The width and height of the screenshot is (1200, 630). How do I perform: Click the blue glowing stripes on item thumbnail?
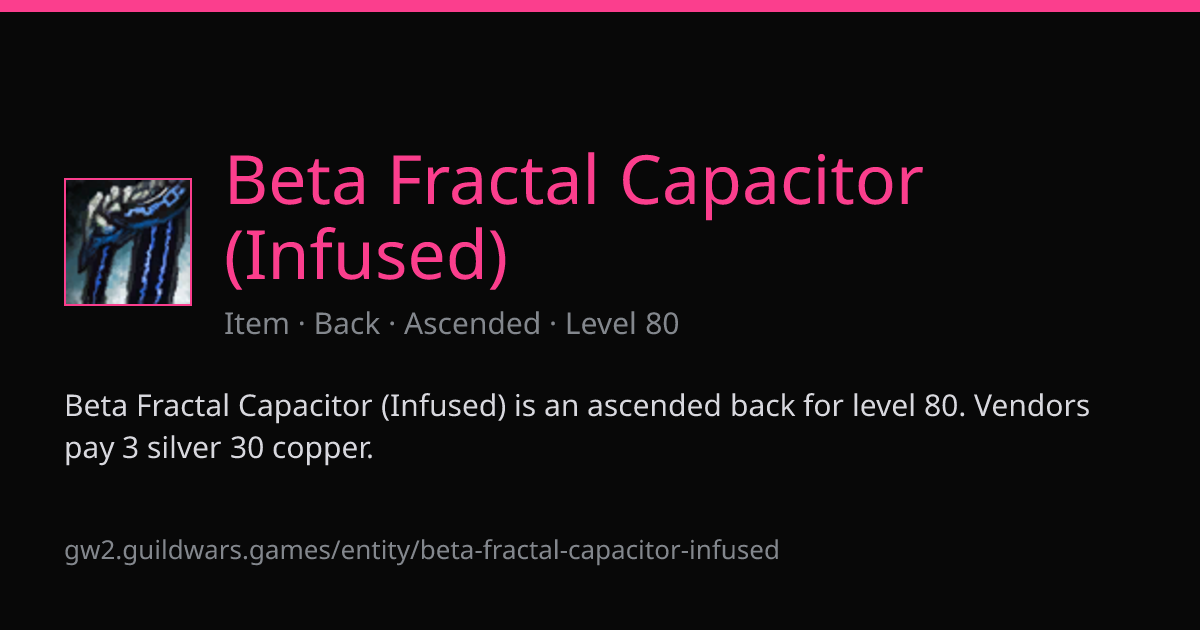157,255
